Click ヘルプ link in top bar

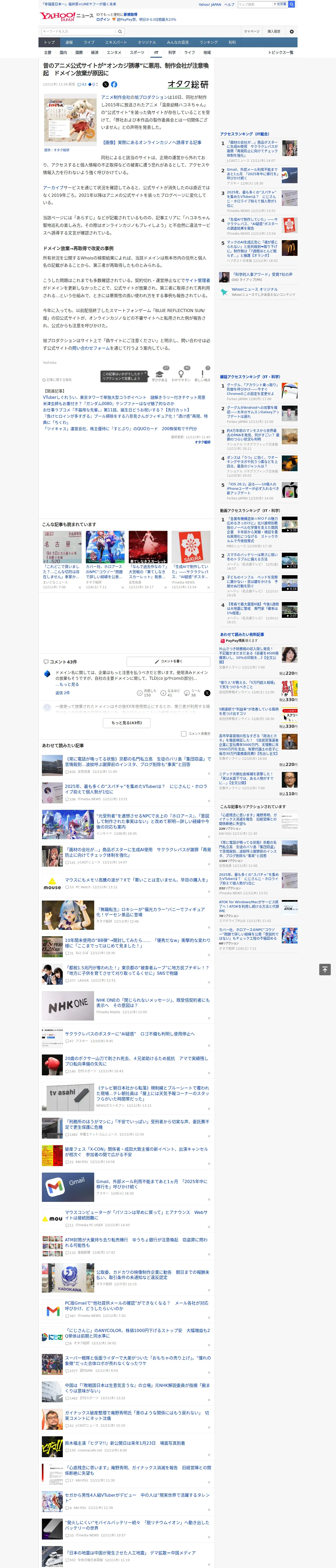coord(229,4)
